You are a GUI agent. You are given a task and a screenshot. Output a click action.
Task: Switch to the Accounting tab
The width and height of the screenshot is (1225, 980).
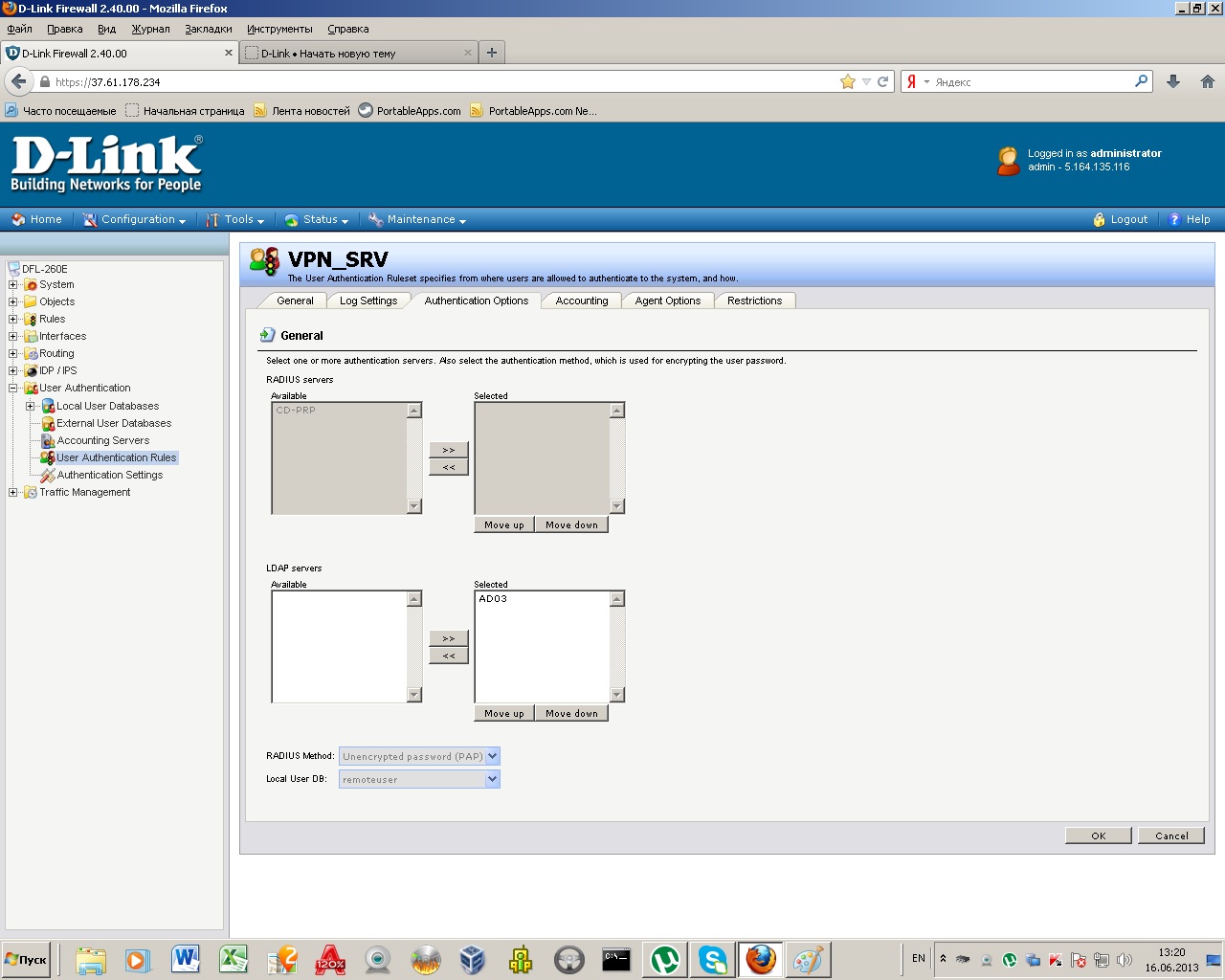[582, 301]
